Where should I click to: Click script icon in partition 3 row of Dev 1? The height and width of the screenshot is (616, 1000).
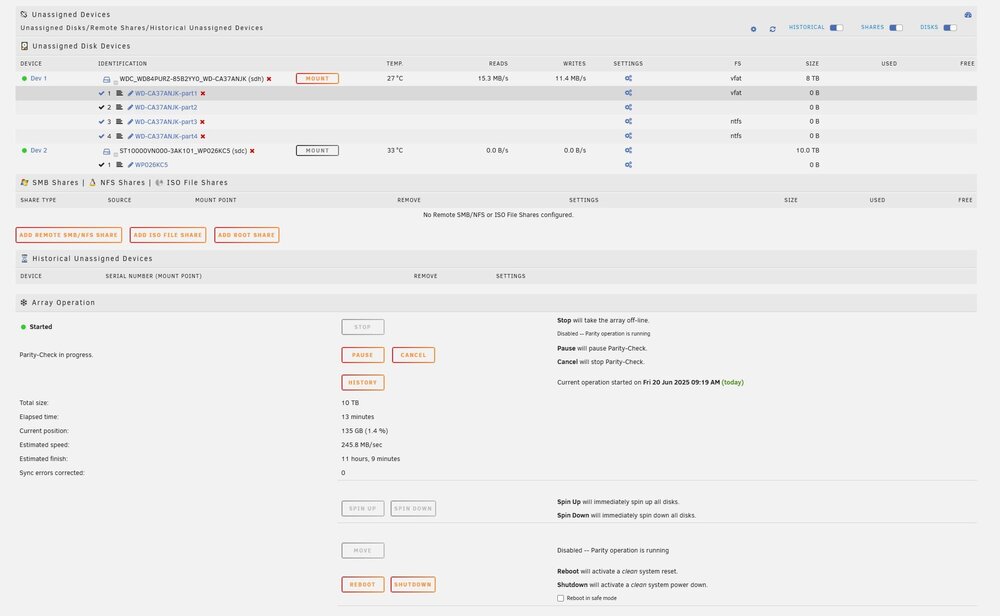119,121
